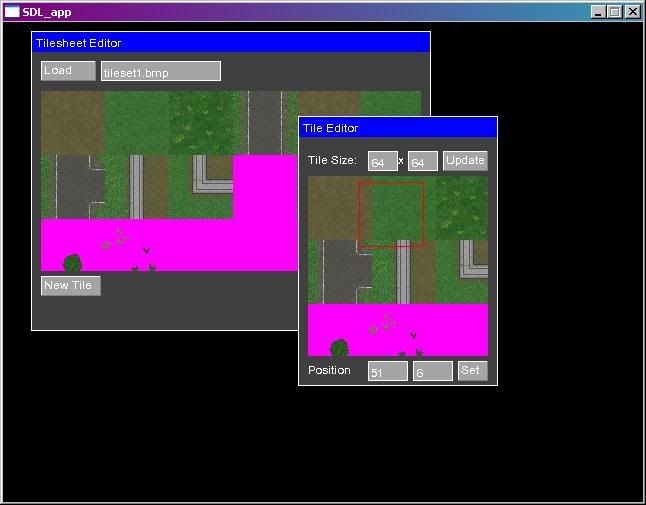Click the red selection rectangle in tile preview
The image size is (646, 505).
tap(391, 214)
